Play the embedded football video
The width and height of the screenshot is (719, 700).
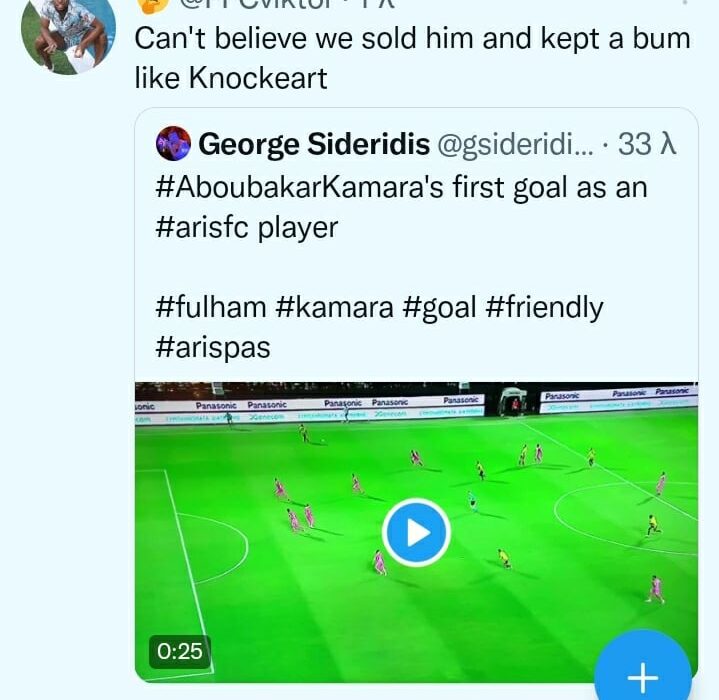[x=416, y=532]
